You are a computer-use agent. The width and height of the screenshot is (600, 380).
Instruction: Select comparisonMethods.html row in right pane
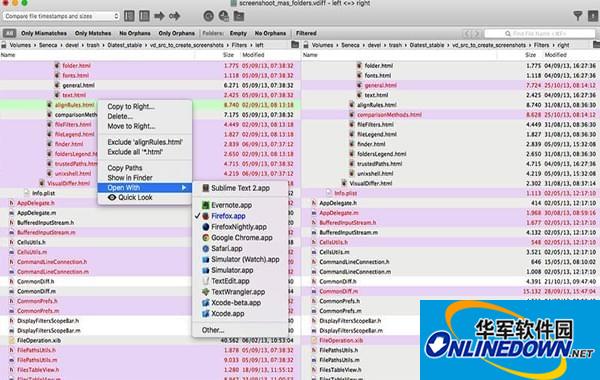point(451,115)
